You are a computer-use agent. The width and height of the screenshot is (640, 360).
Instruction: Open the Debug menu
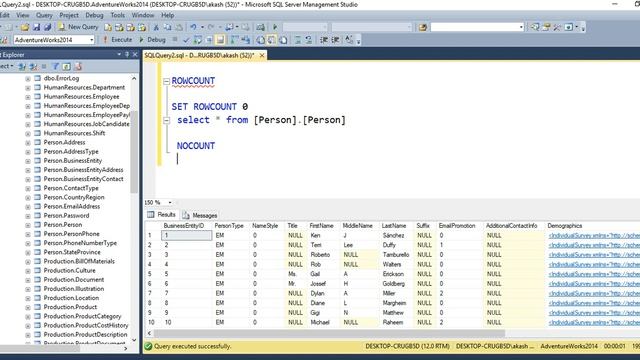point(94,15)
